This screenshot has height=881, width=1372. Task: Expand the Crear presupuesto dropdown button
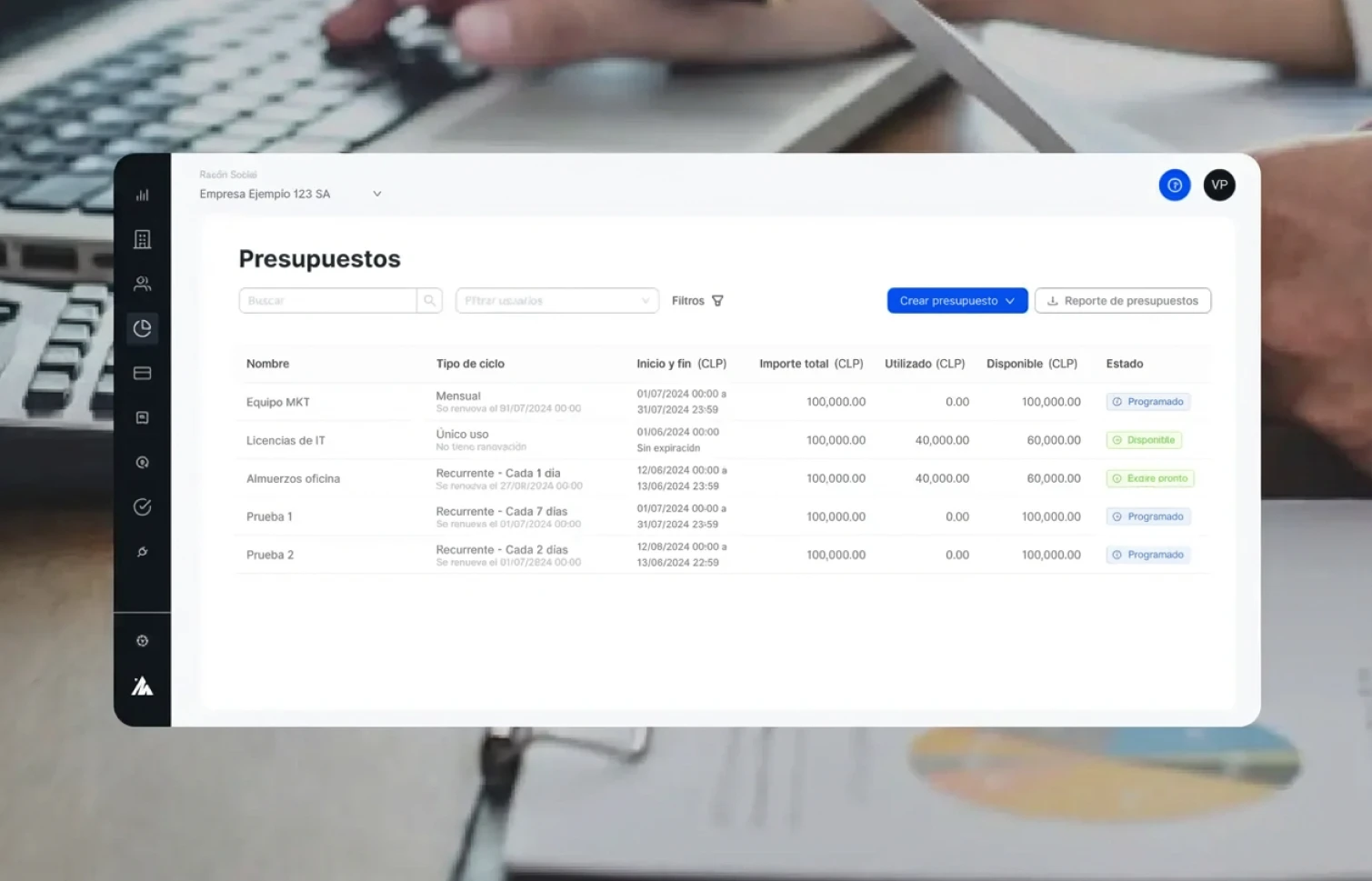point(956,301)
